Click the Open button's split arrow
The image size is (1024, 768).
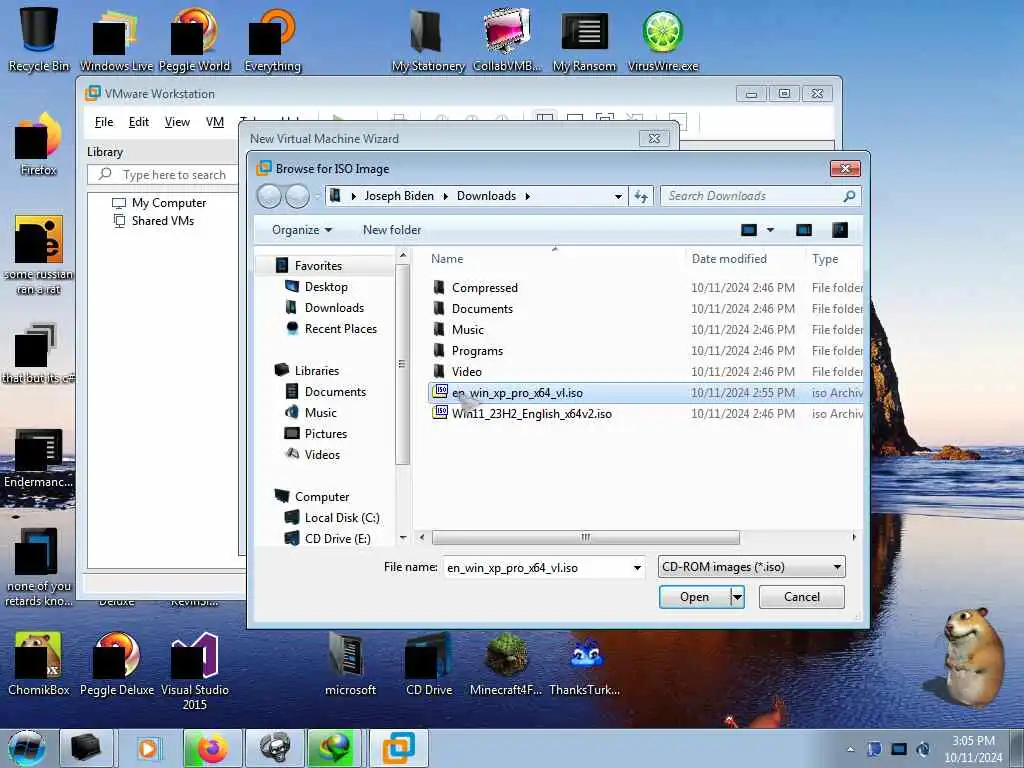point(737,597)
